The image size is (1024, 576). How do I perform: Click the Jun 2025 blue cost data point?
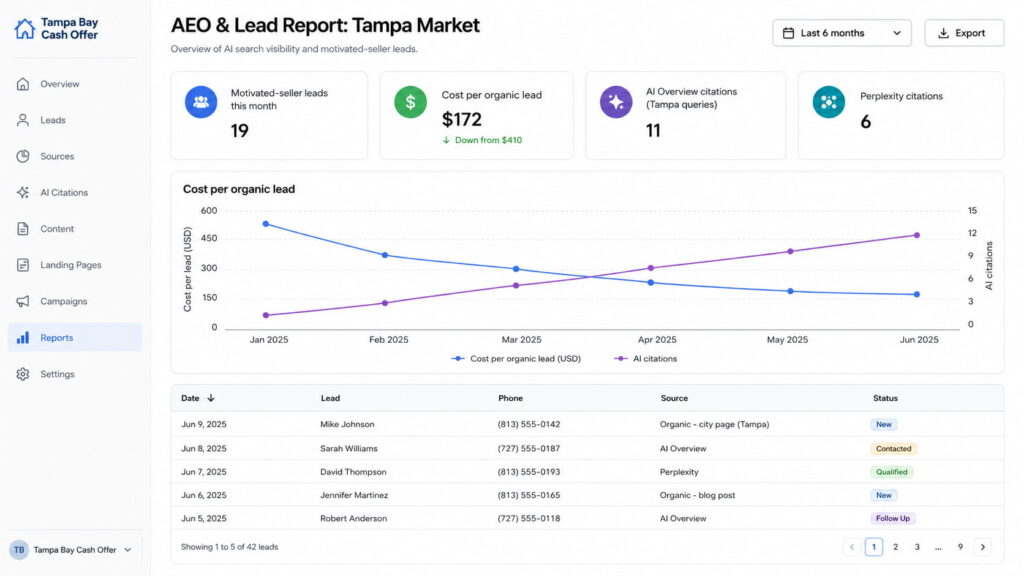[917, 295]
